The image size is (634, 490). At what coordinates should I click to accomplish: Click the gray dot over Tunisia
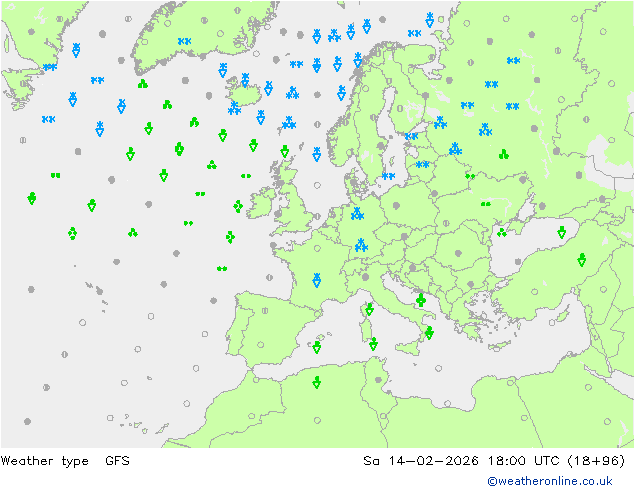pos(378,380)
